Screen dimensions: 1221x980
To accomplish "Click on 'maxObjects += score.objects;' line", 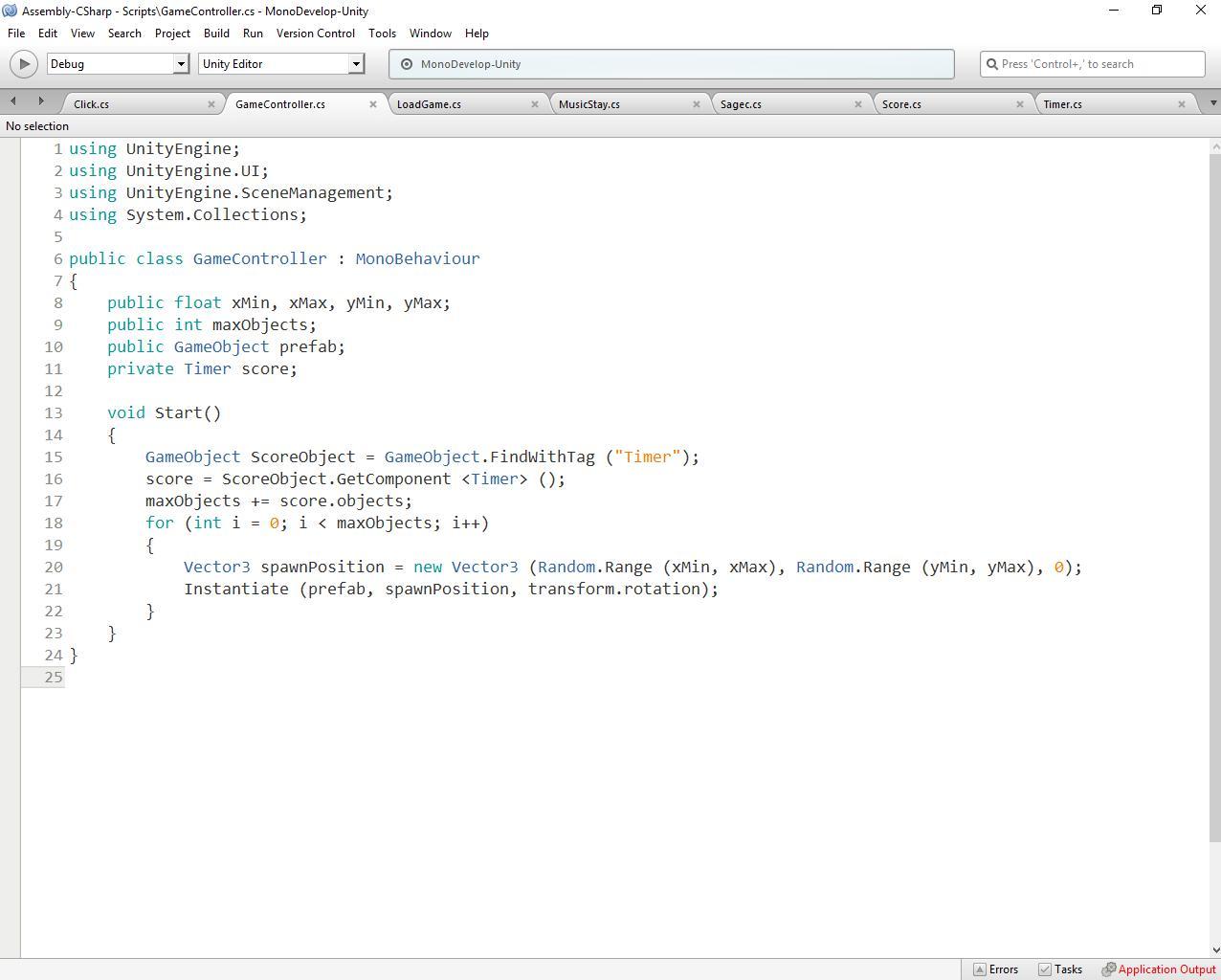I will 278,501.
